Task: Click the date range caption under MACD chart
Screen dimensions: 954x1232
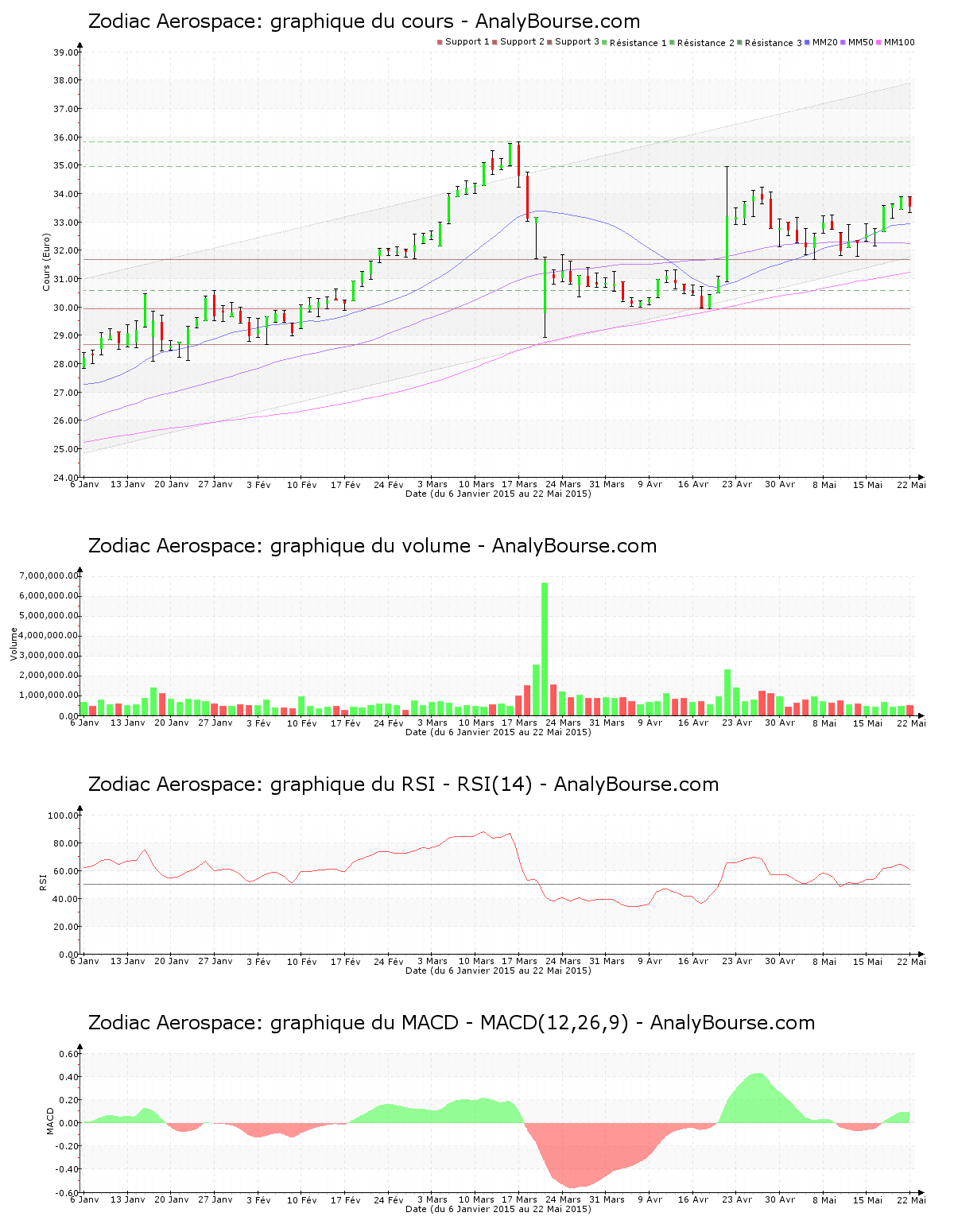Action: [x=498, y=1209]
